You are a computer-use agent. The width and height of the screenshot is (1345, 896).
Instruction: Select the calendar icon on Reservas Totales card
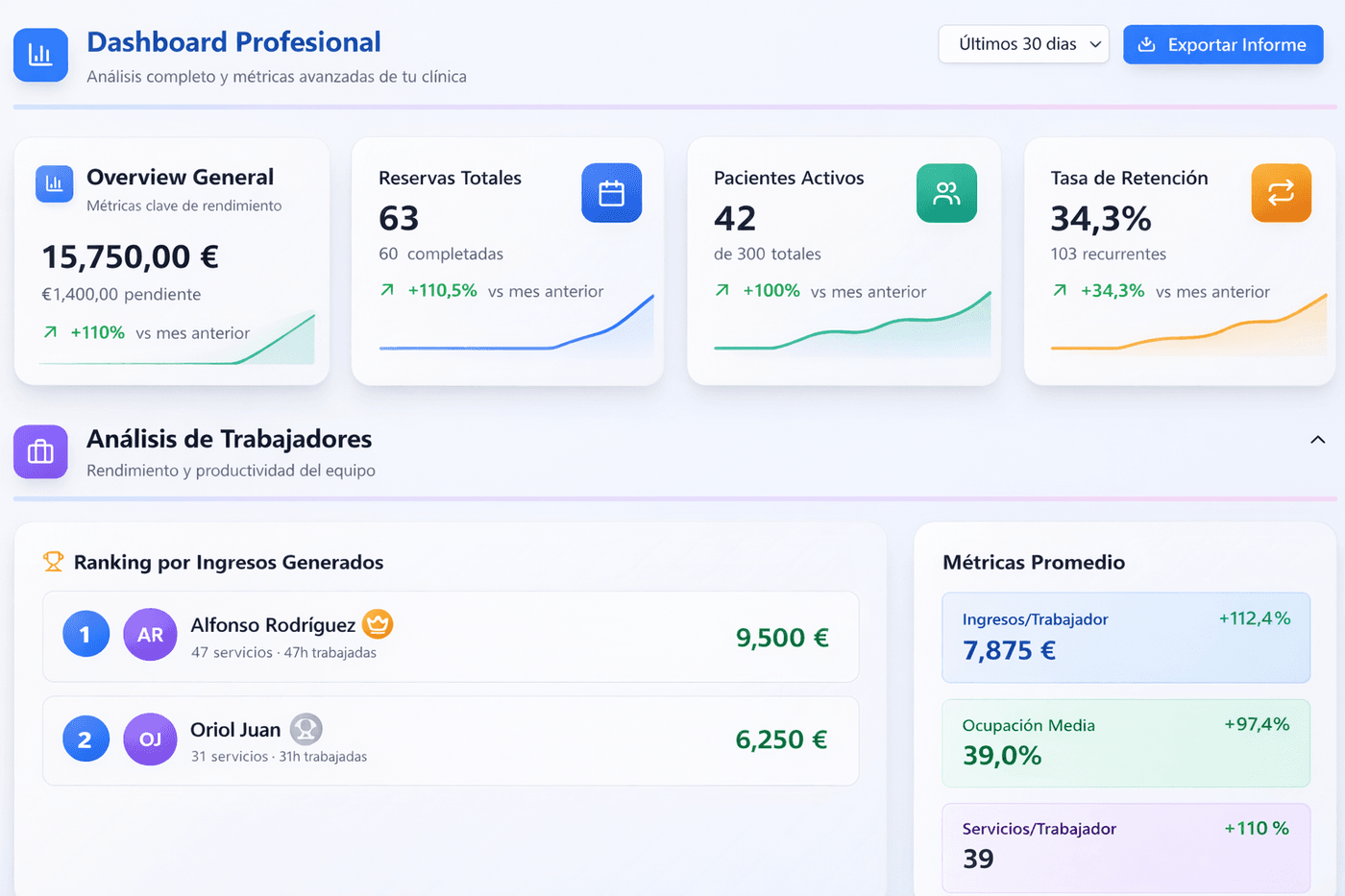click(x=612, y=193)
